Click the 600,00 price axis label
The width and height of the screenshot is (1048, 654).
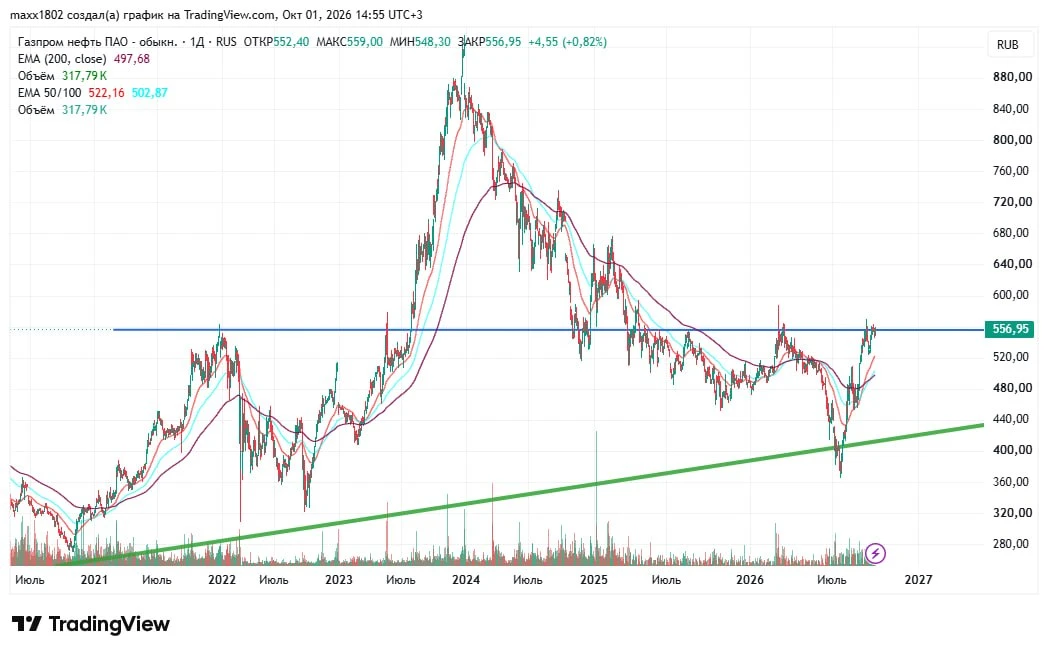tap(1012, 295)
